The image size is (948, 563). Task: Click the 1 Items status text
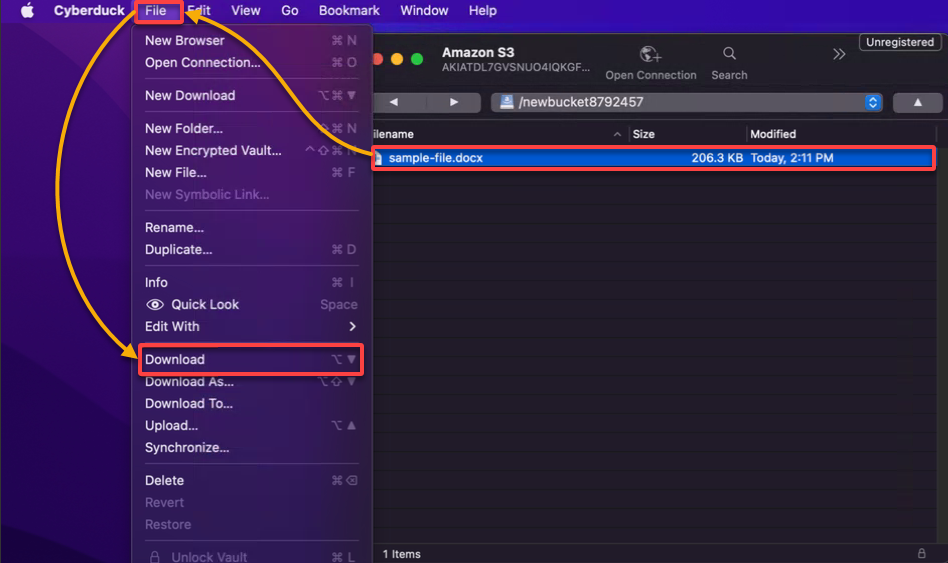click(401, 554)
